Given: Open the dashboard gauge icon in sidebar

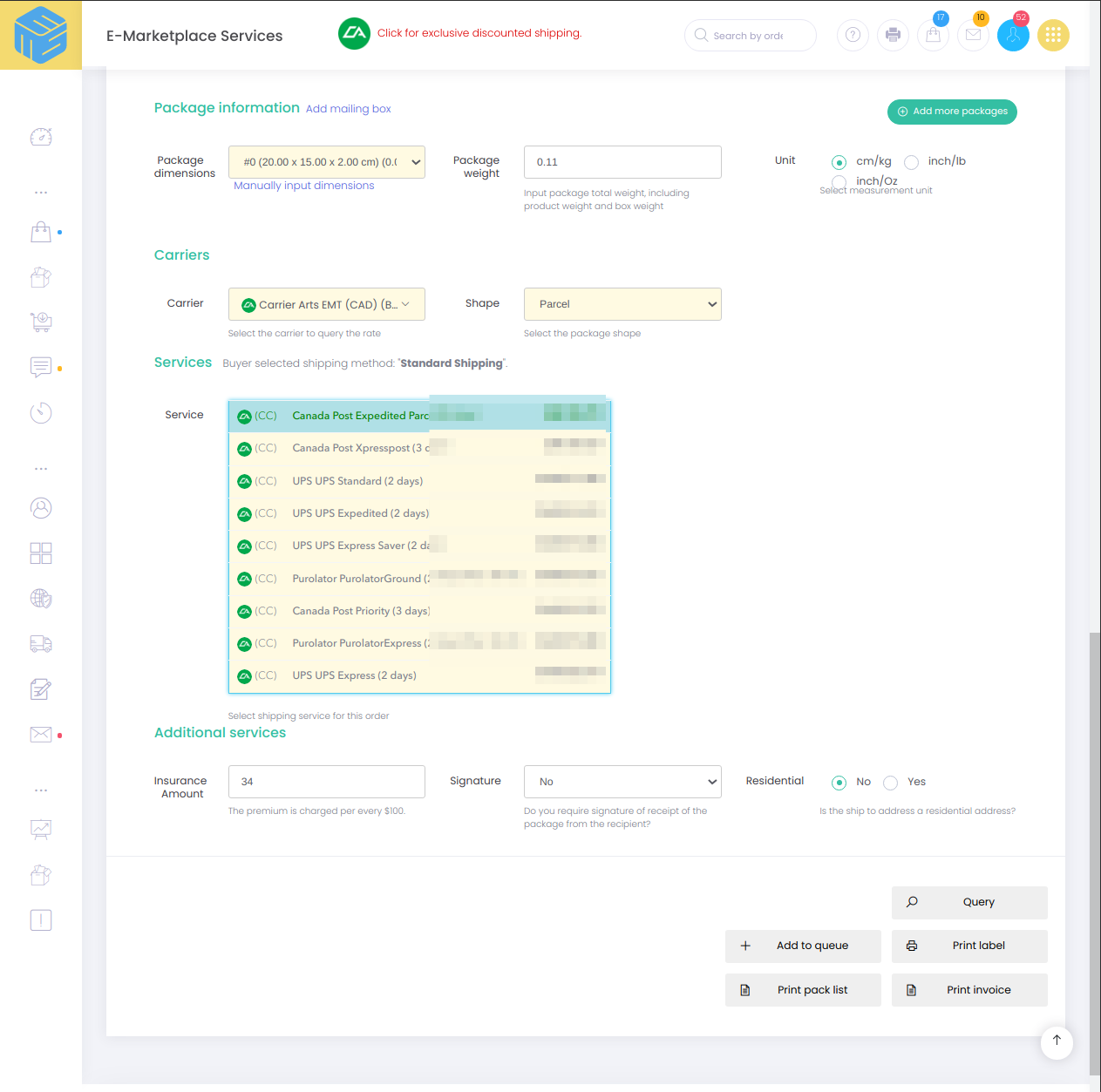Looking at the screenshot, I should pos(41,137).
